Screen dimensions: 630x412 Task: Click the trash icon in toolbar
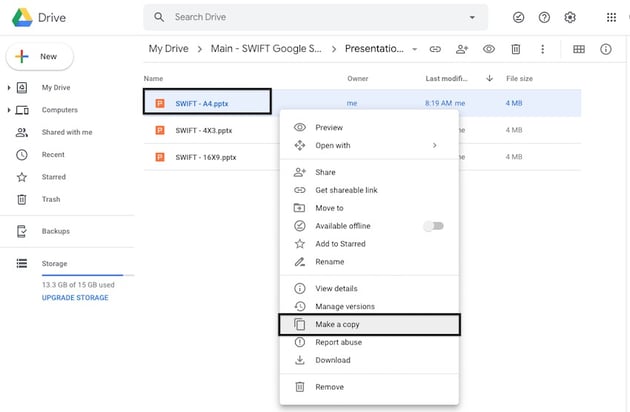[x=515, y=49]
